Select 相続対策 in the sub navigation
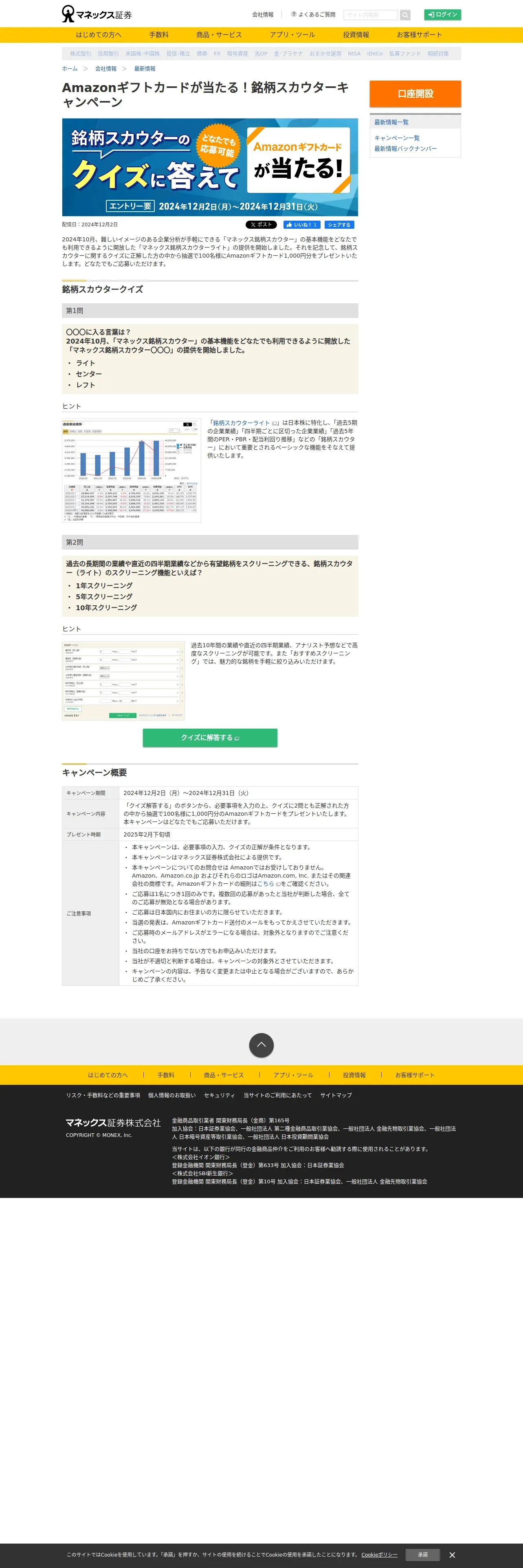This screenshot has width=523, height=1568. 438,54
